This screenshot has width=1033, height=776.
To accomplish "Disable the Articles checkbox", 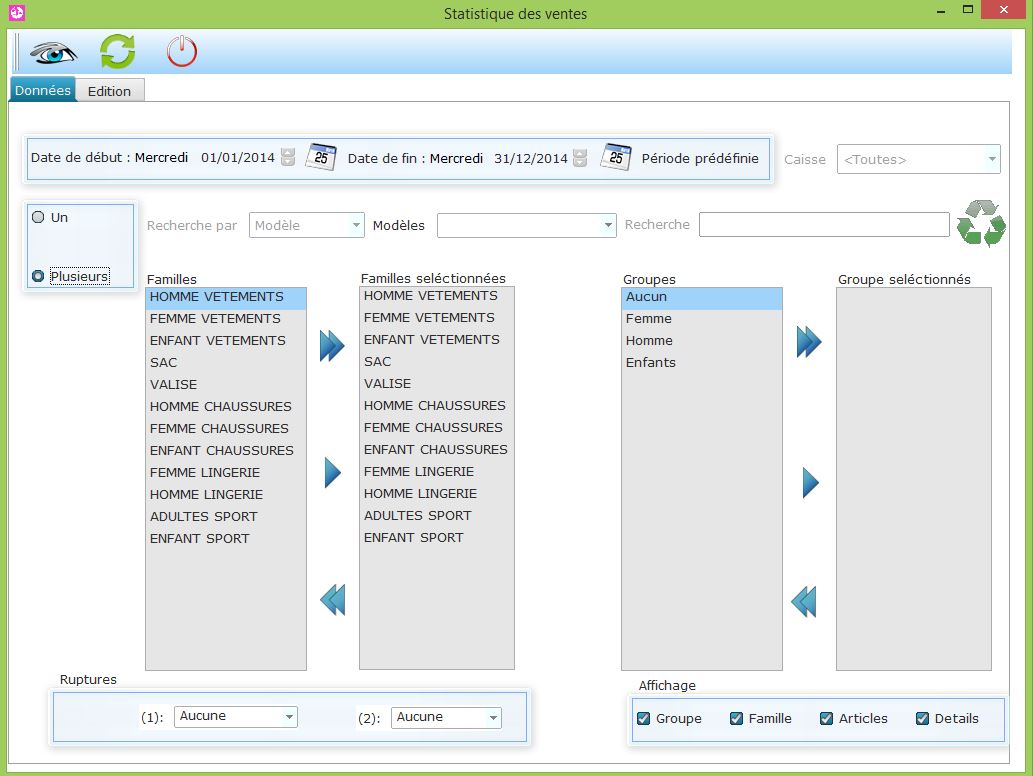I will coord(826,718).
